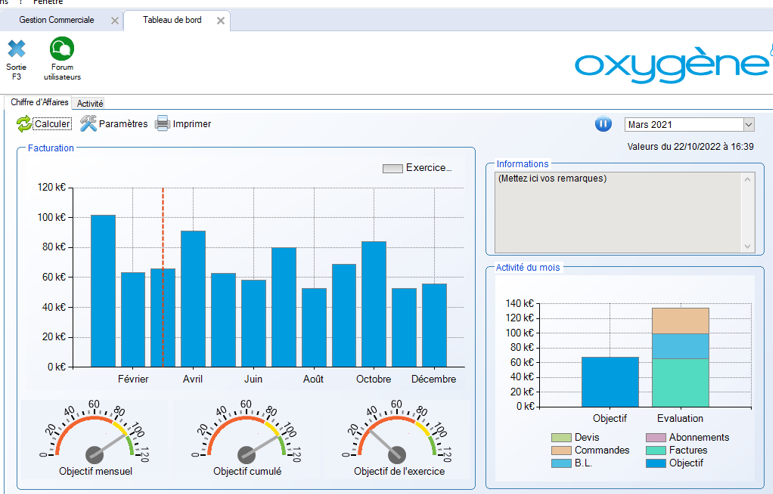Open the Fenêtre menu
The image size is (773, 494).
(x=48, y=3)
